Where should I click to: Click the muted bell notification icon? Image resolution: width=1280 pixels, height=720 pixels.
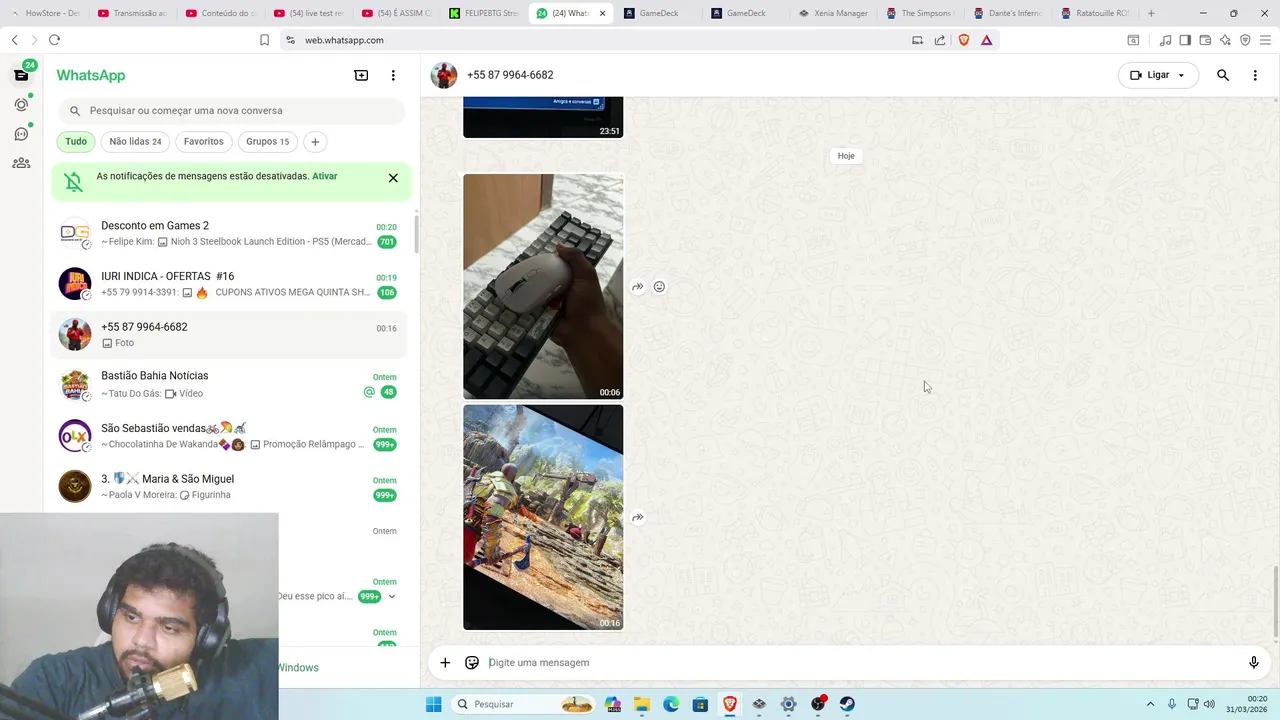73,182
